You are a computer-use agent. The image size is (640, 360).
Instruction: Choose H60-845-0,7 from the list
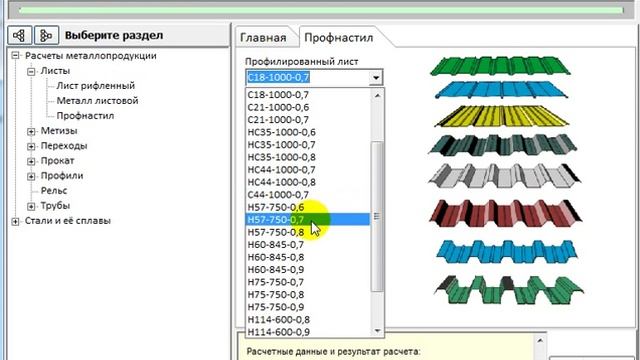click(x=308, y=244)
